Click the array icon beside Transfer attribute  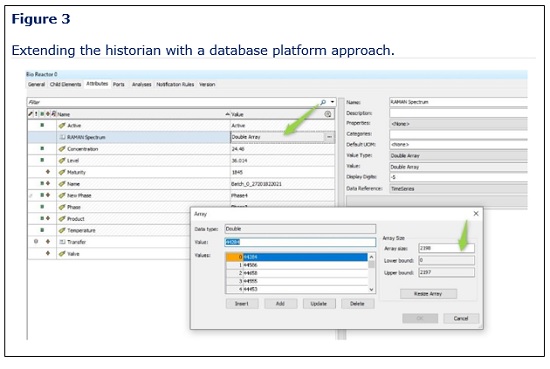[62, 242]
